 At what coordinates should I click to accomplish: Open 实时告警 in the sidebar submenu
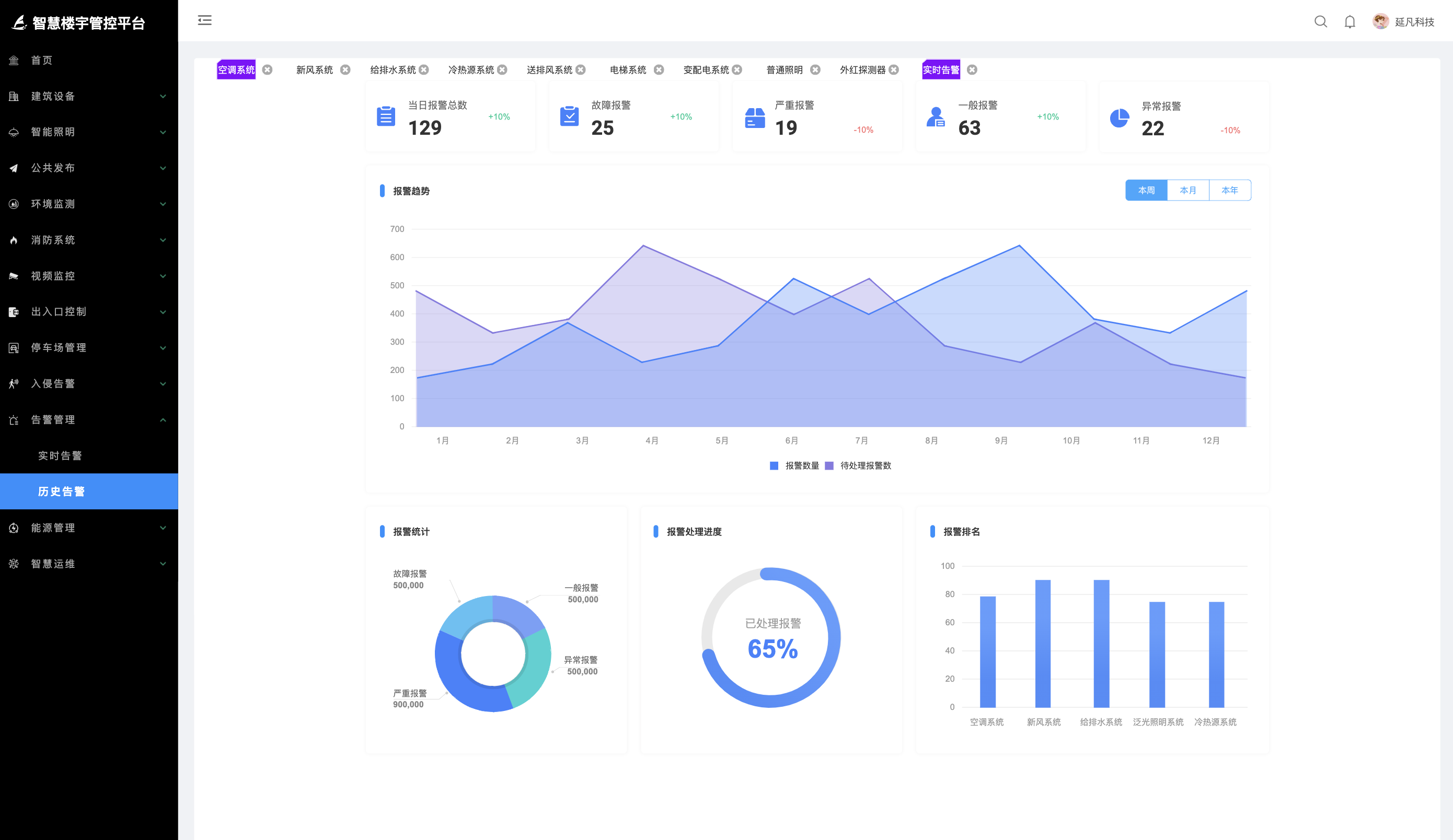tap(60, 456)
